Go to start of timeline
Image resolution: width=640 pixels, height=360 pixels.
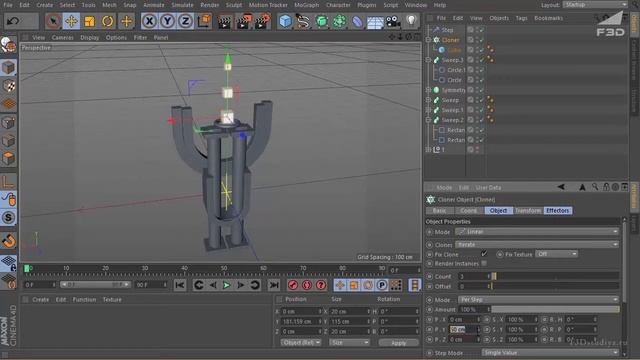pos(180,285)
